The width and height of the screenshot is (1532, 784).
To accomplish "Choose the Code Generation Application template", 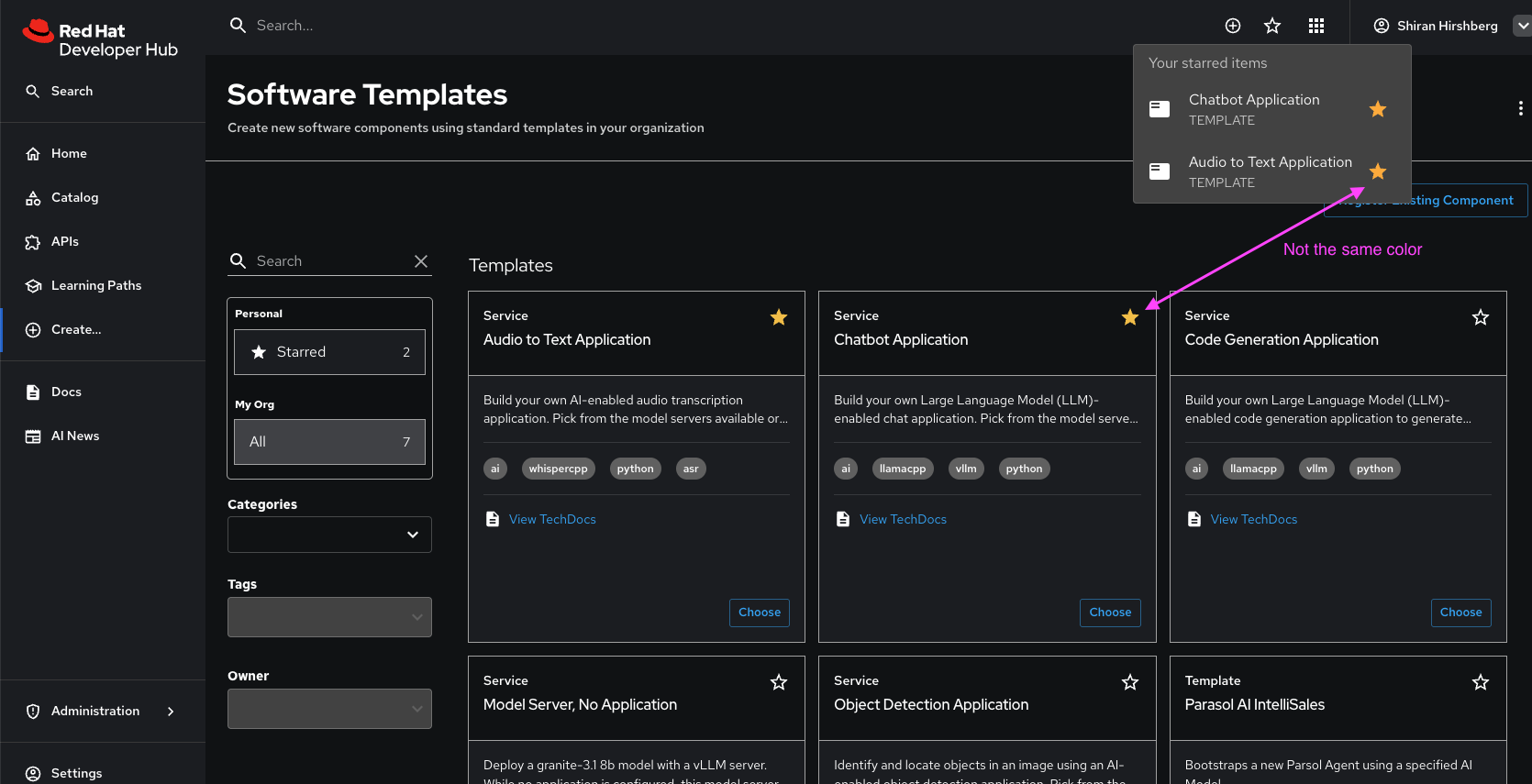I will pyautogui.click(x=1460, y=613).
